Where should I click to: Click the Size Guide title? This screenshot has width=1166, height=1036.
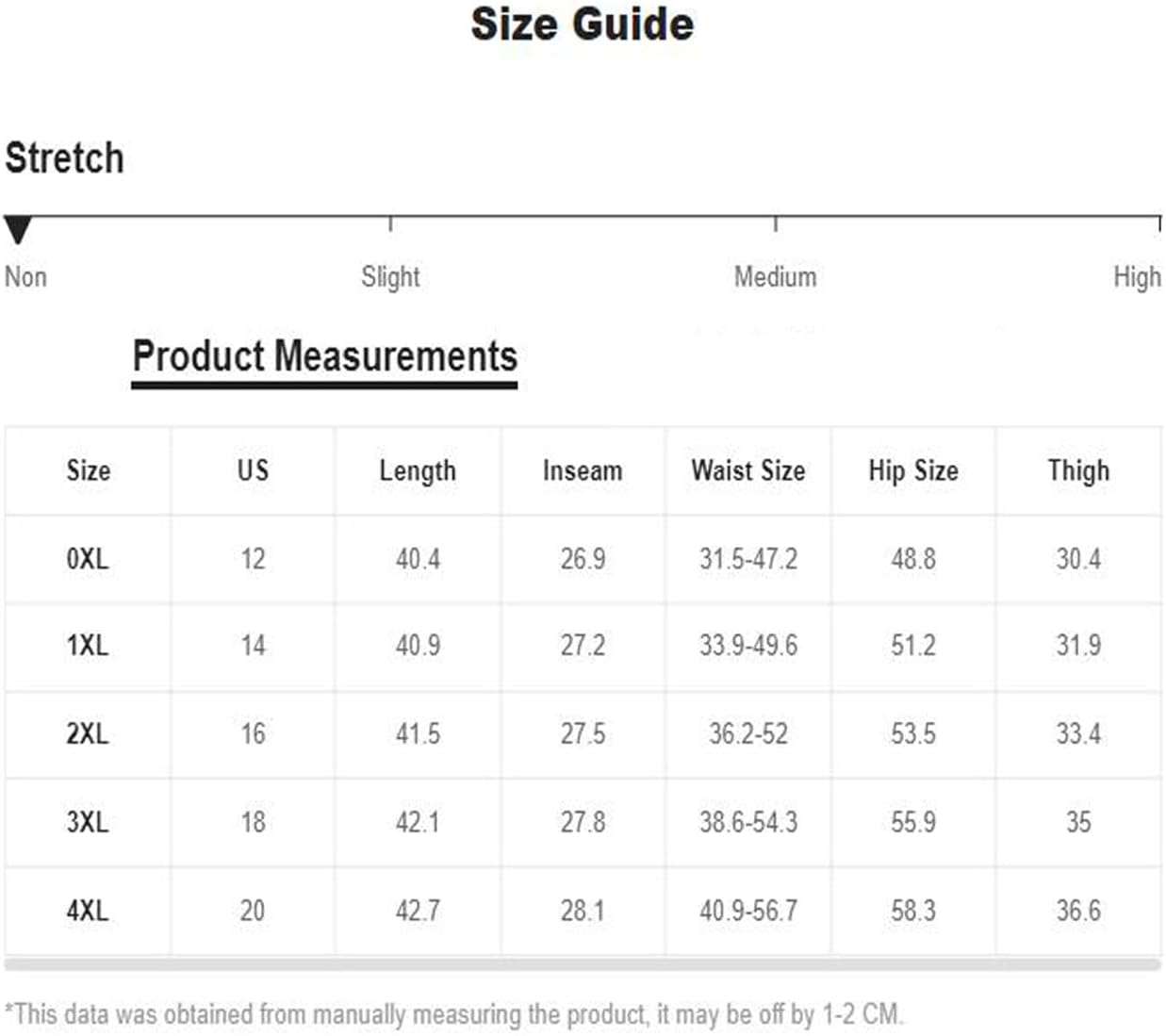[x=583, y=25]
